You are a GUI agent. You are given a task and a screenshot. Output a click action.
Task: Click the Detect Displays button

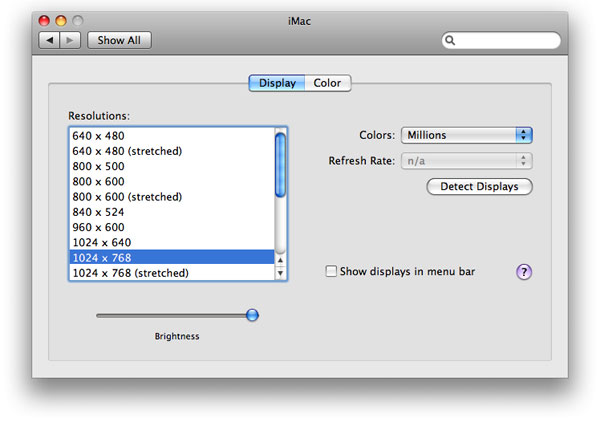pyautogui.click(x=479, y=186)
